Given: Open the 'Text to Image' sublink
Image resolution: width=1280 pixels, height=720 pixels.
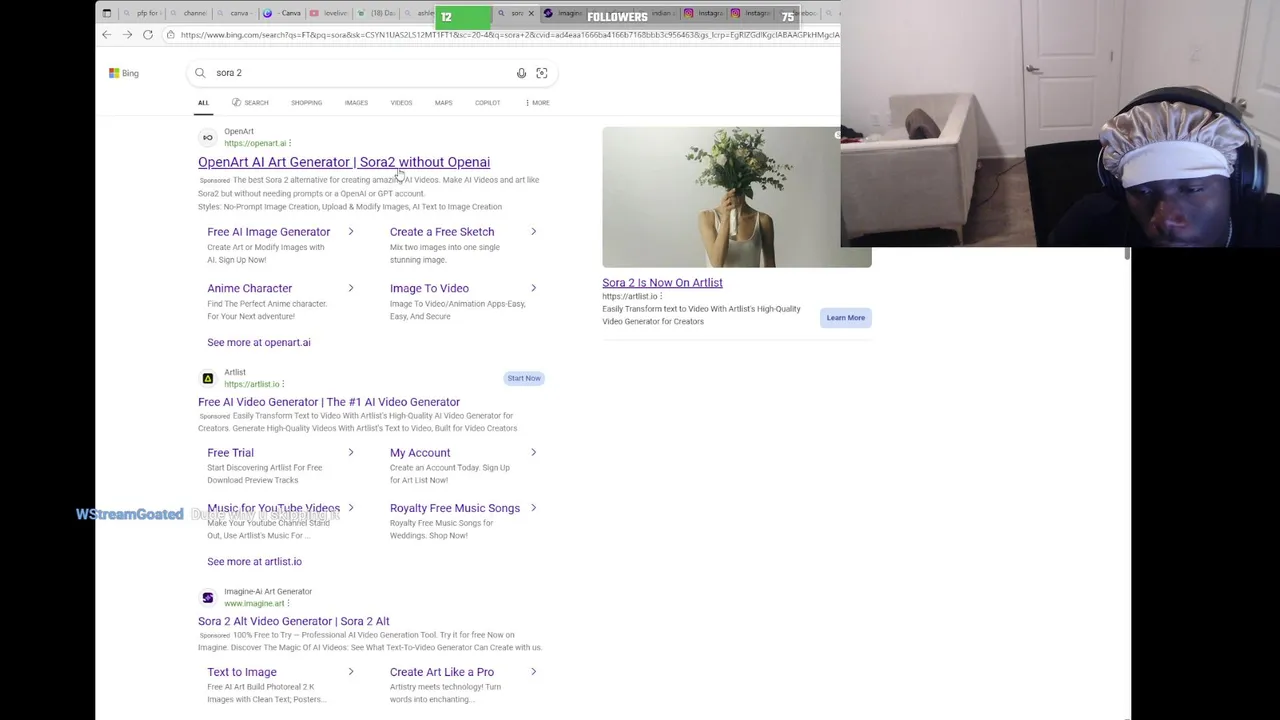Looking at the screenshot, I should [242, 672].
